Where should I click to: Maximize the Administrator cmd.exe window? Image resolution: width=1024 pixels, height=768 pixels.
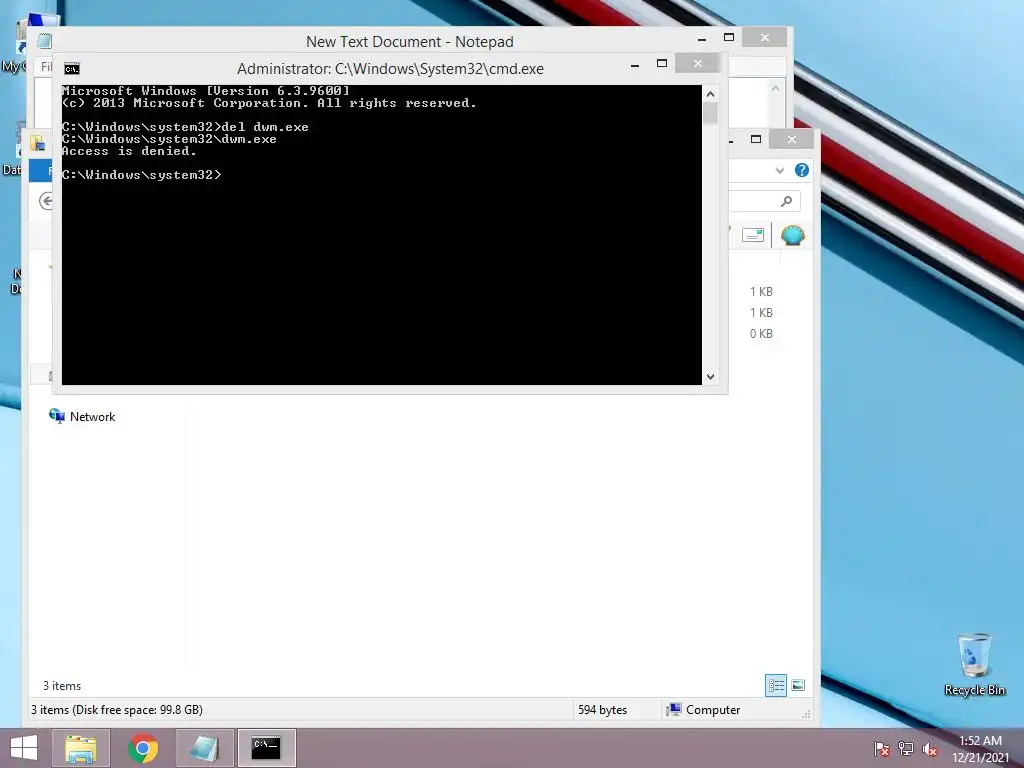[x=662, y=63]
